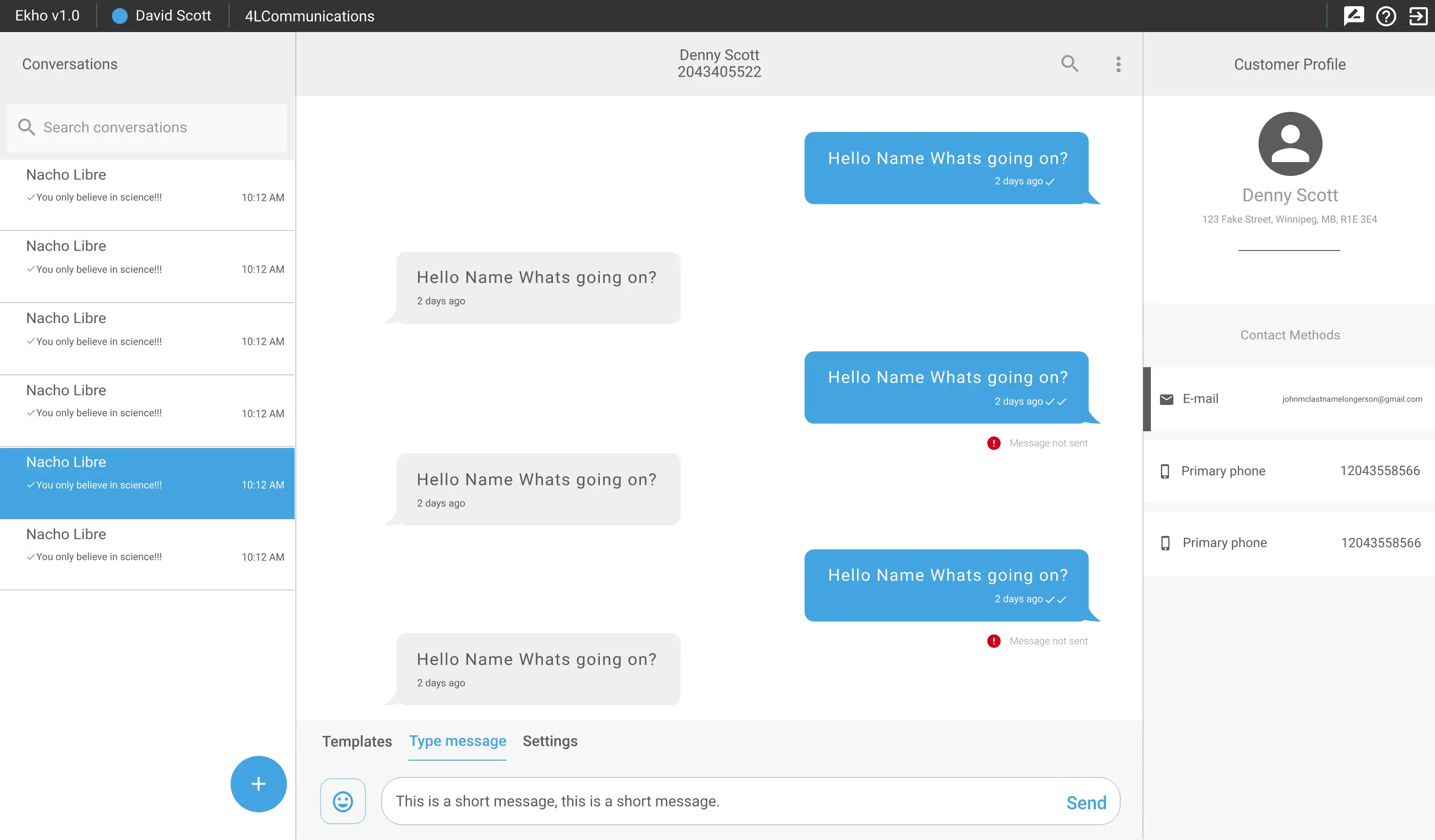Start a new conversation with plus button
Image resolution: width=1435 pixels, height=840 pixels.
(x=258, y=784)
